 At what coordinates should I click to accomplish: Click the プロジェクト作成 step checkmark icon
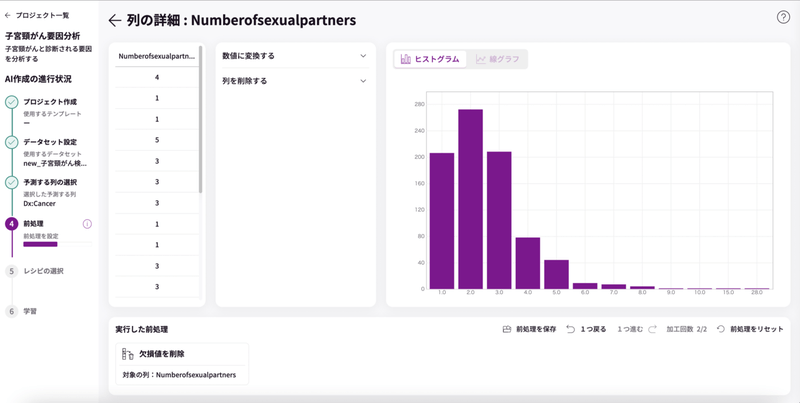[x=12, y=102]
